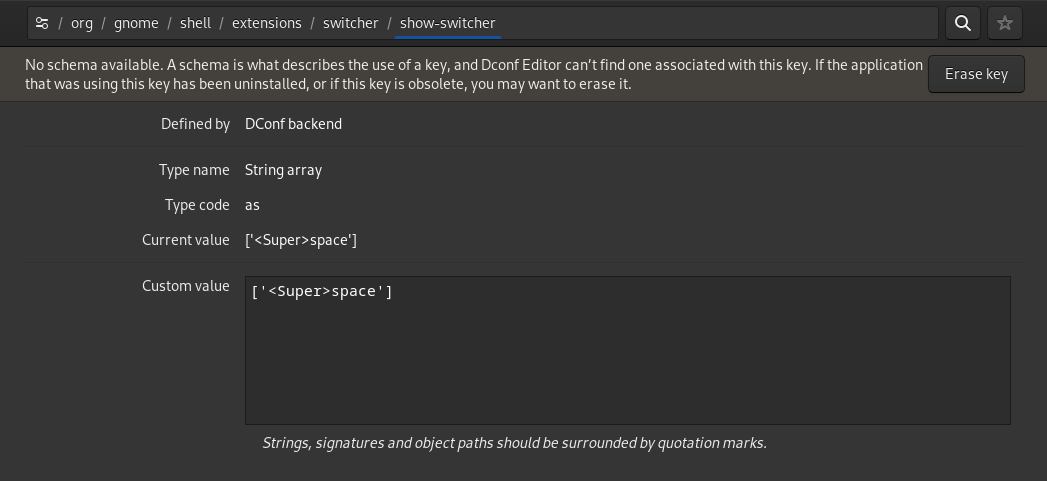Click the 'Type name' label
Screen dimensions: 1047x481
[194, 170]
